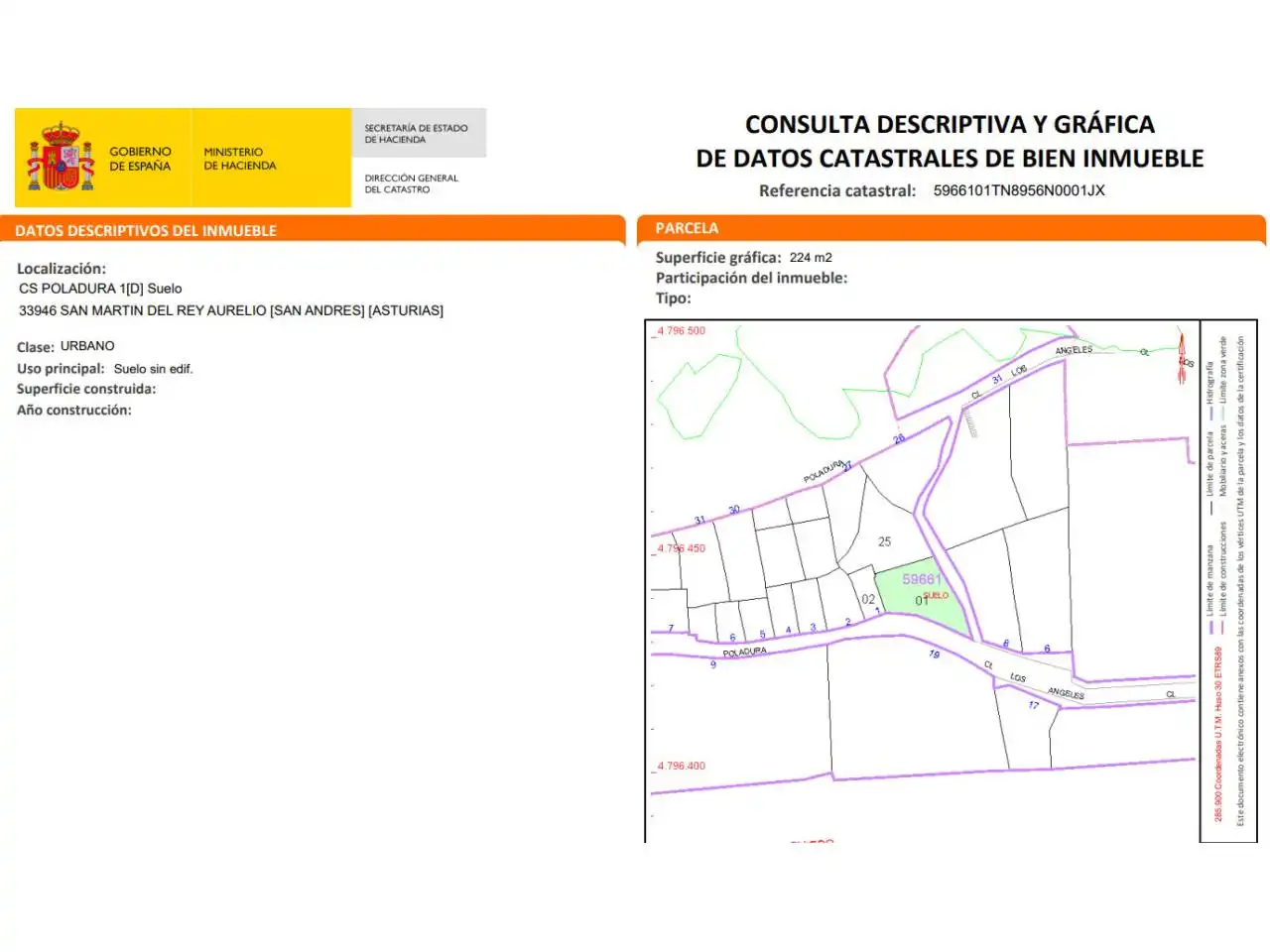Click the "Participación del inmueble:" label
1270x952 pixels.
click(x=751, y=278)
